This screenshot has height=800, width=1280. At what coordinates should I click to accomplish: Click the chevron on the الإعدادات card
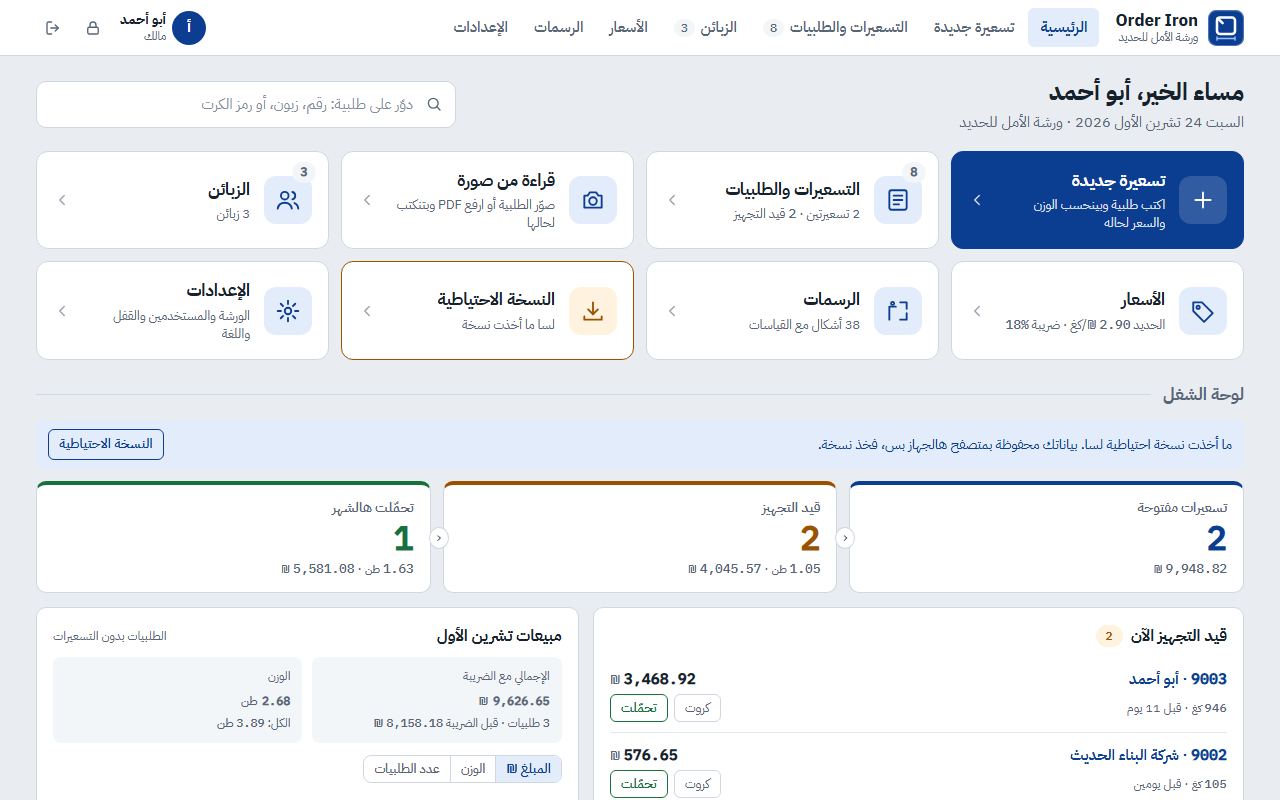coord(62,311)
